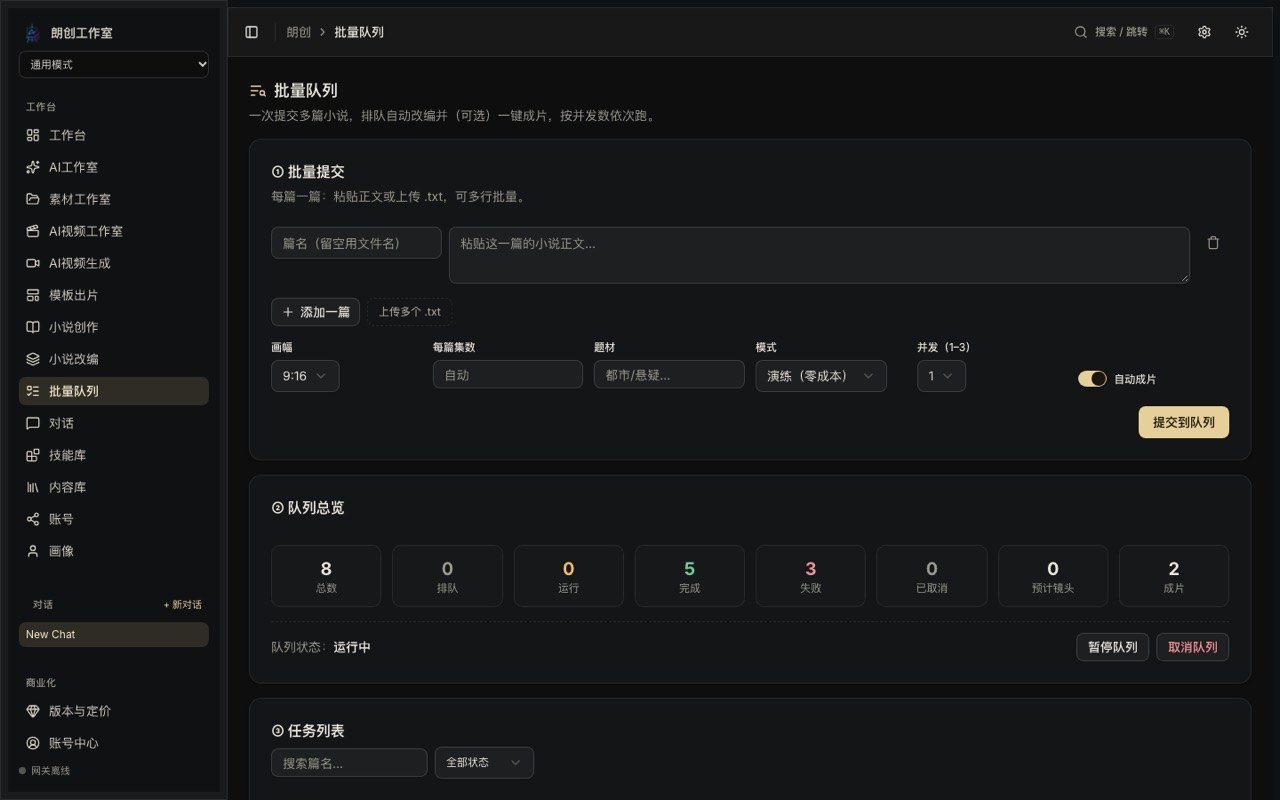Focus the 篇名 title input field
The image size is (1280, 800).
pos(356,243)
